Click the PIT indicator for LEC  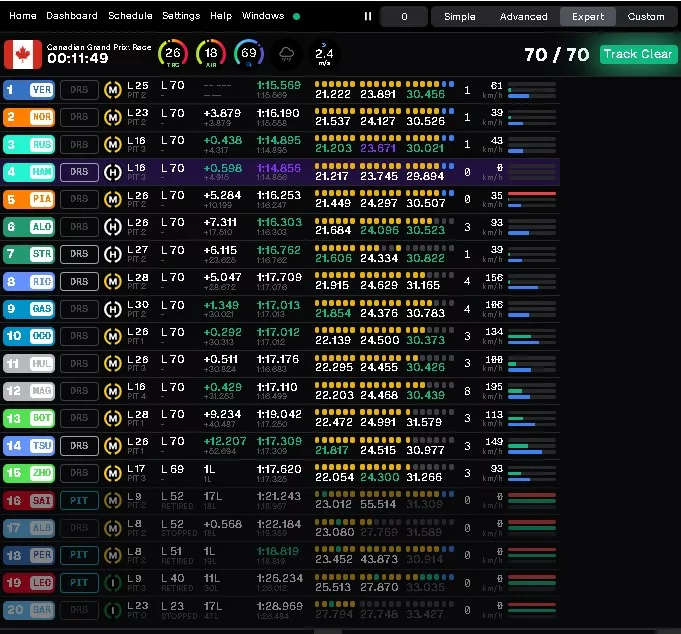[79, 583]
